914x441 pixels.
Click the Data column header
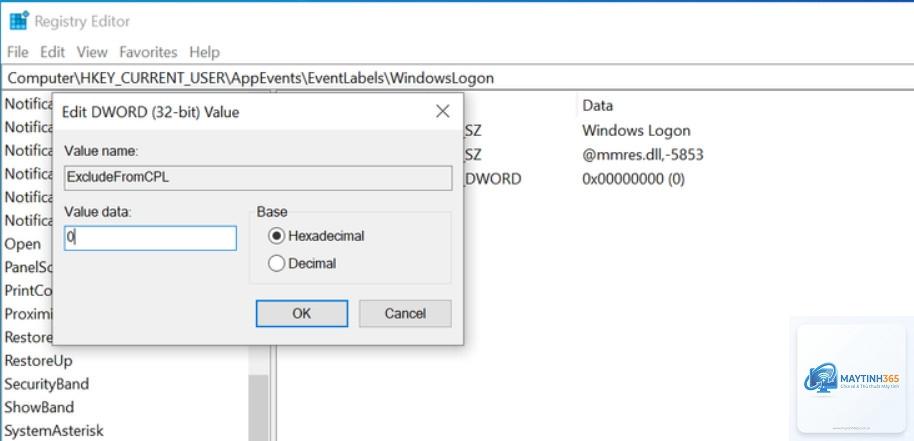[x=597, y=105]
